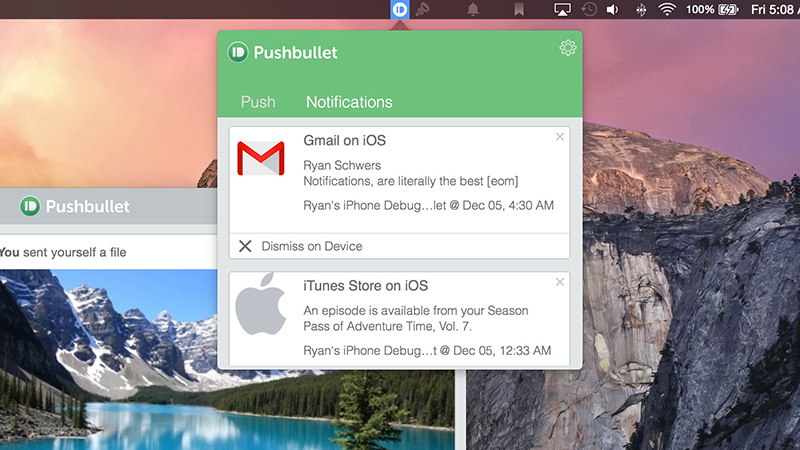Click 'Ryan Schwers' sender name

[x=342, y=165]
